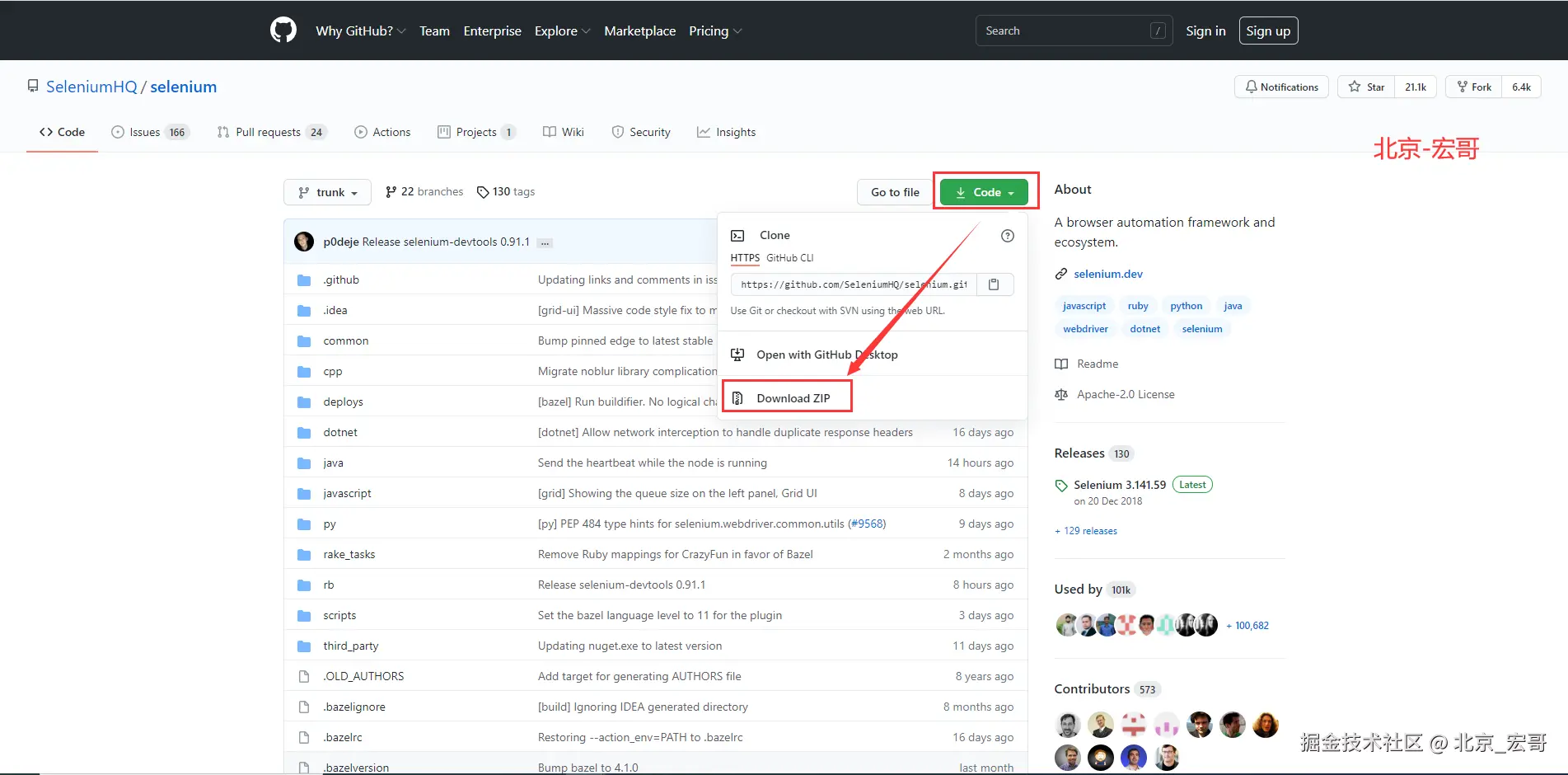Click the rake_tasks folder icon
The width and height of the screenshot is (1568, 775).
click(304, 555)
